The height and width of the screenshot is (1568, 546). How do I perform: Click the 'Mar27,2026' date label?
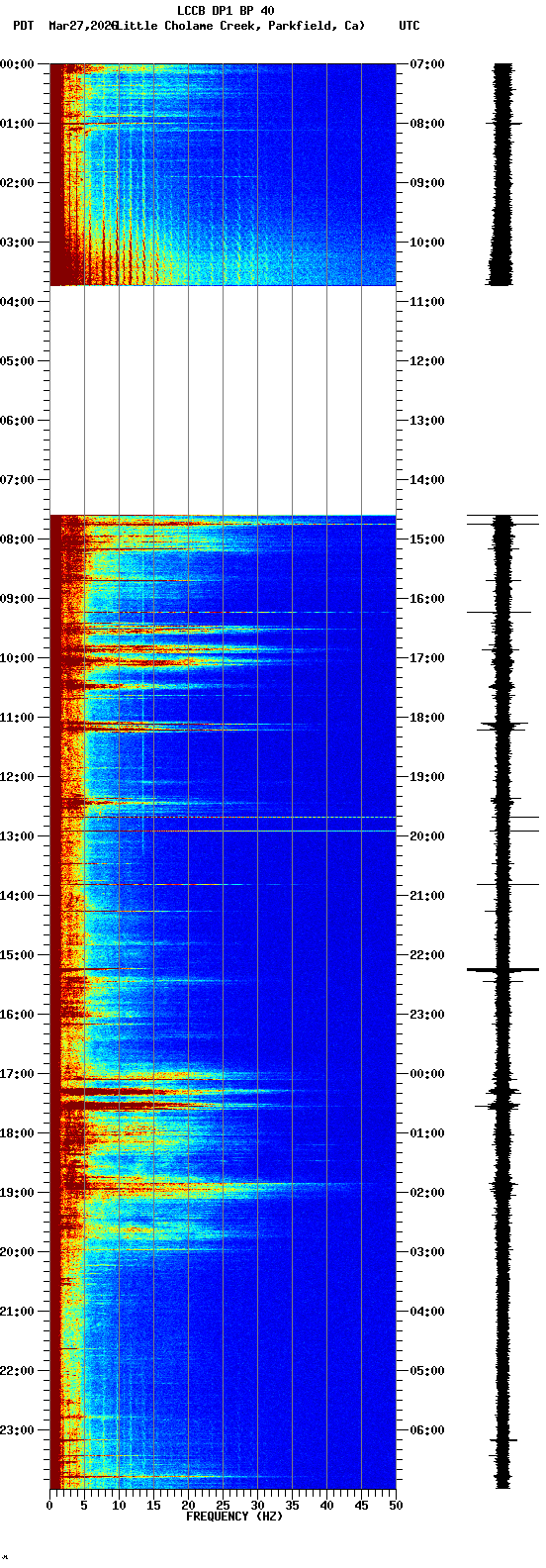click(82, 26)
